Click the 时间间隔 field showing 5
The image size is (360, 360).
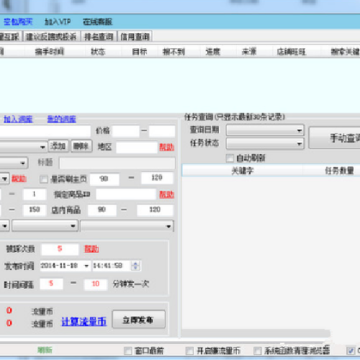51,284
